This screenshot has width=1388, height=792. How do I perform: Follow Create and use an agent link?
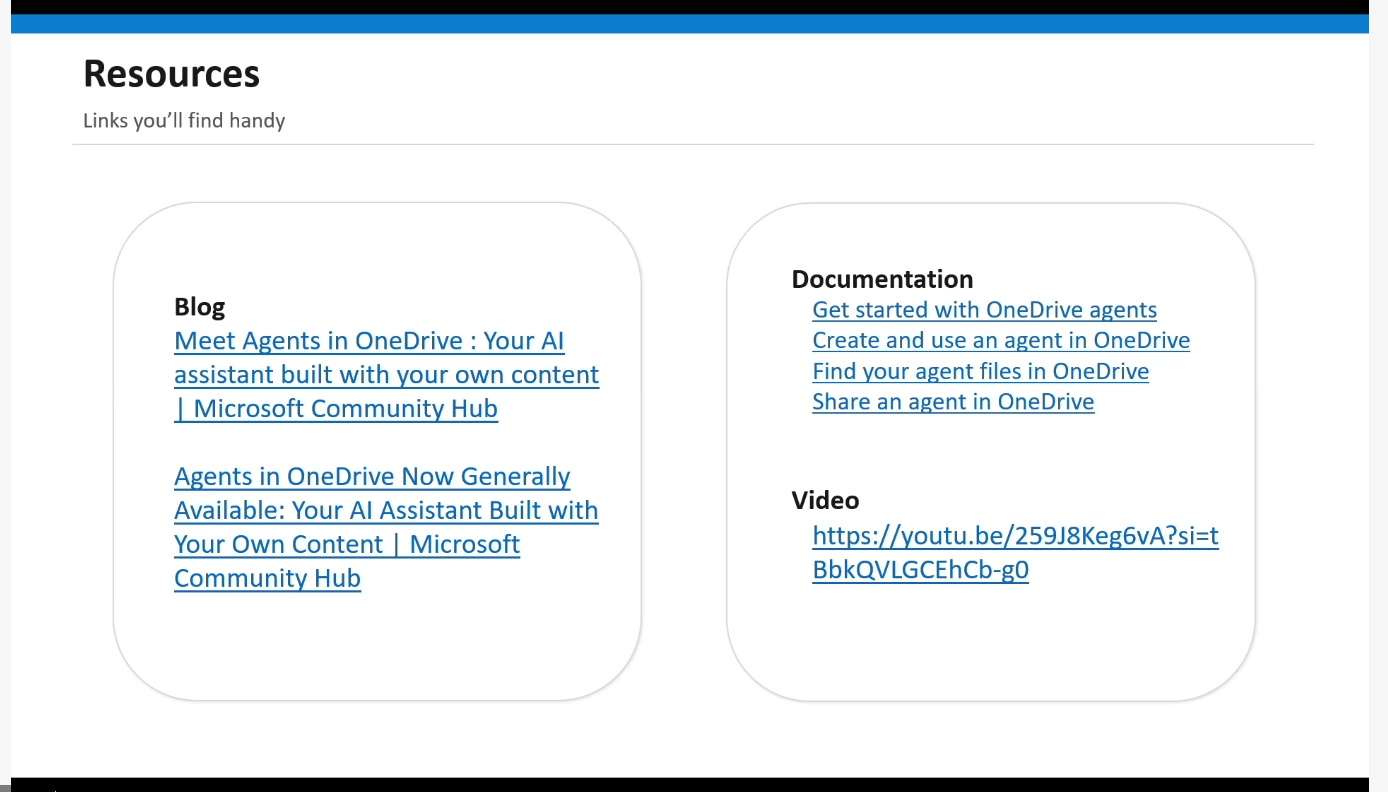(1001, 341)
